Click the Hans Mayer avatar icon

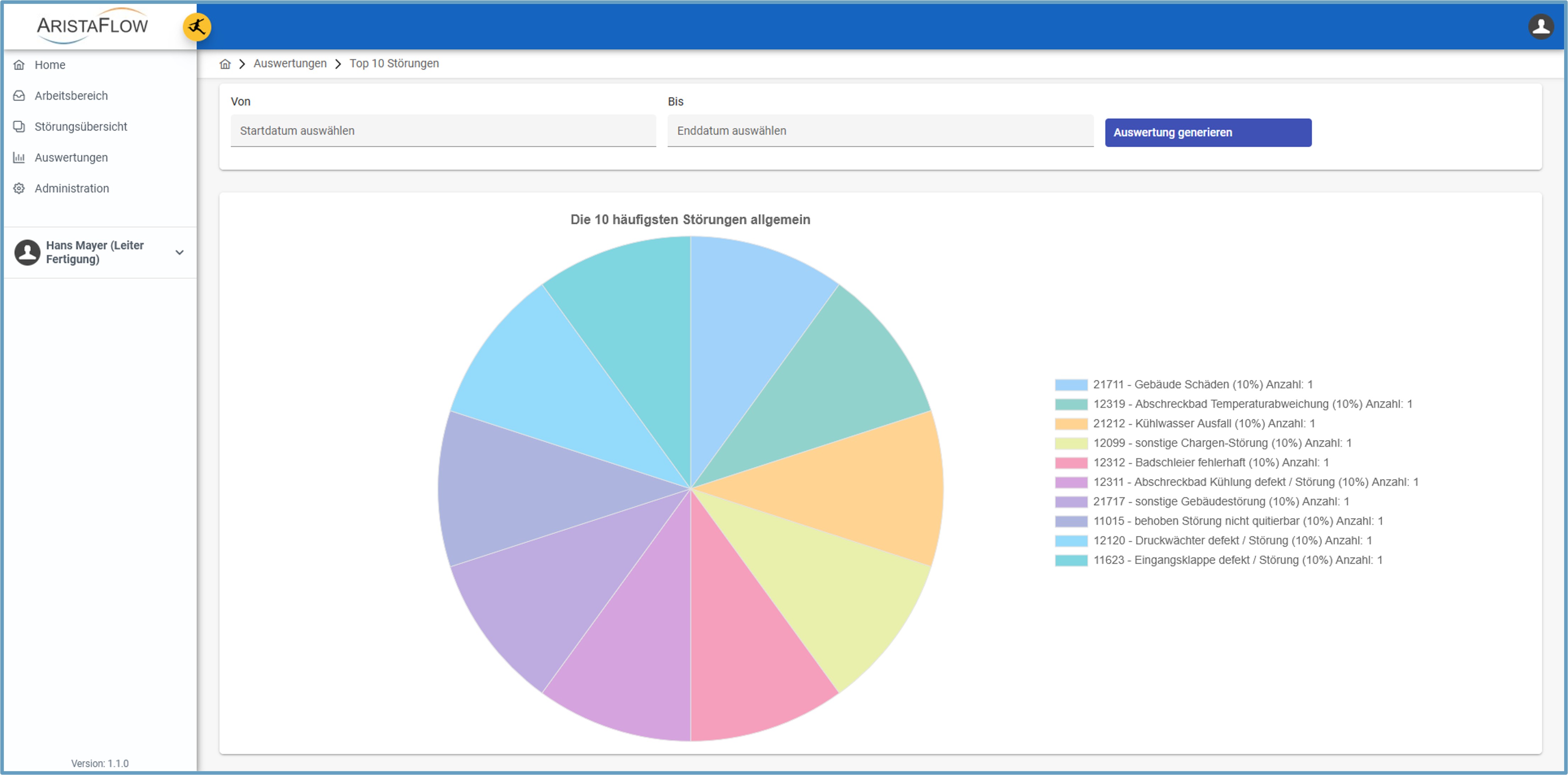point(27,252)
